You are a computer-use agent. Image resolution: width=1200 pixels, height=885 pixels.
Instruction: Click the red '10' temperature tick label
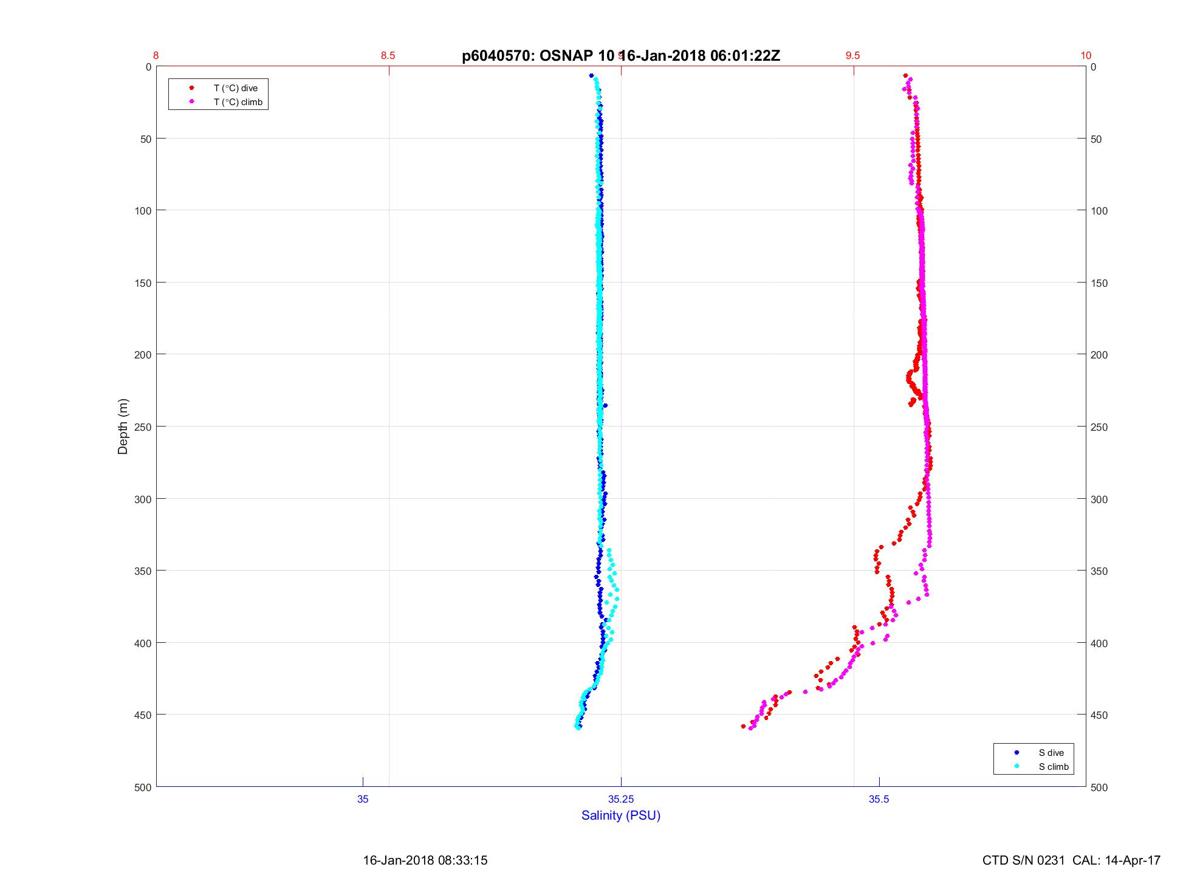[1085, 56]
